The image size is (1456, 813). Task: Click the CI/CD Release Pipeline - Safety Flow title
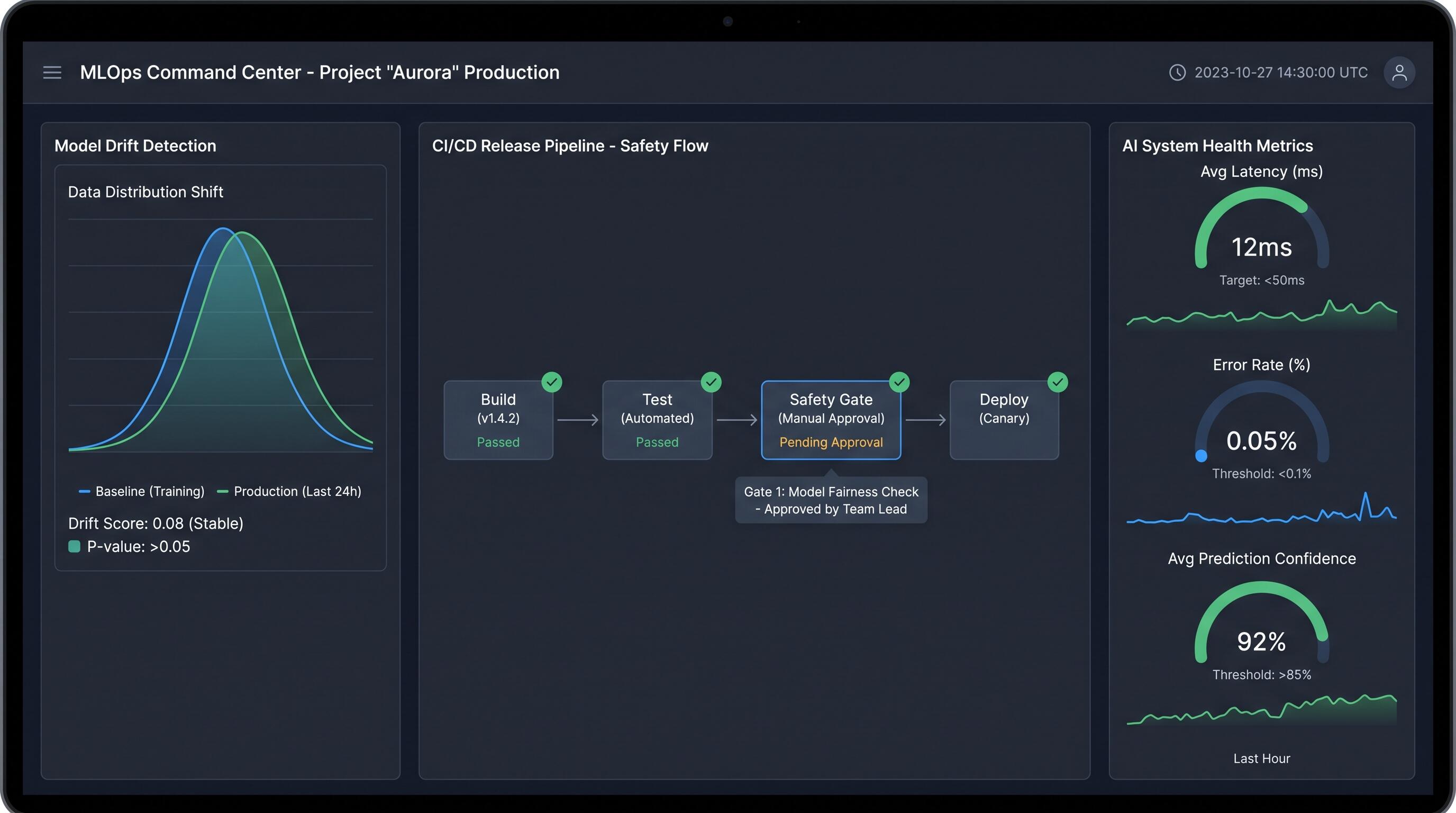click(570, 146)
